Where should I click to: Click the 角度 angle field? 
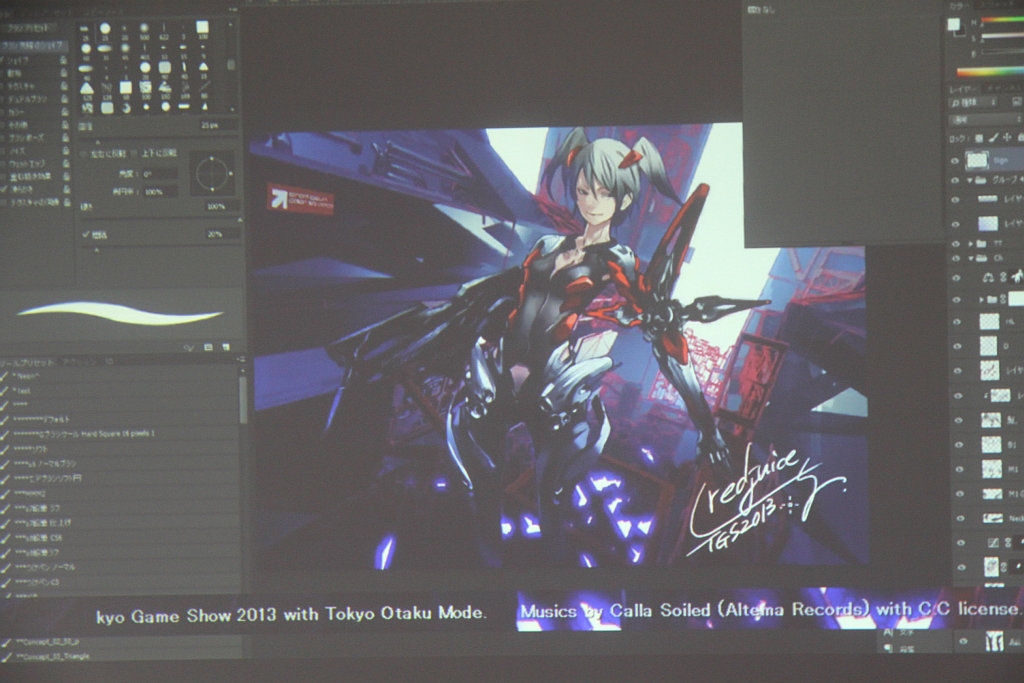click(x=159, y=174)
